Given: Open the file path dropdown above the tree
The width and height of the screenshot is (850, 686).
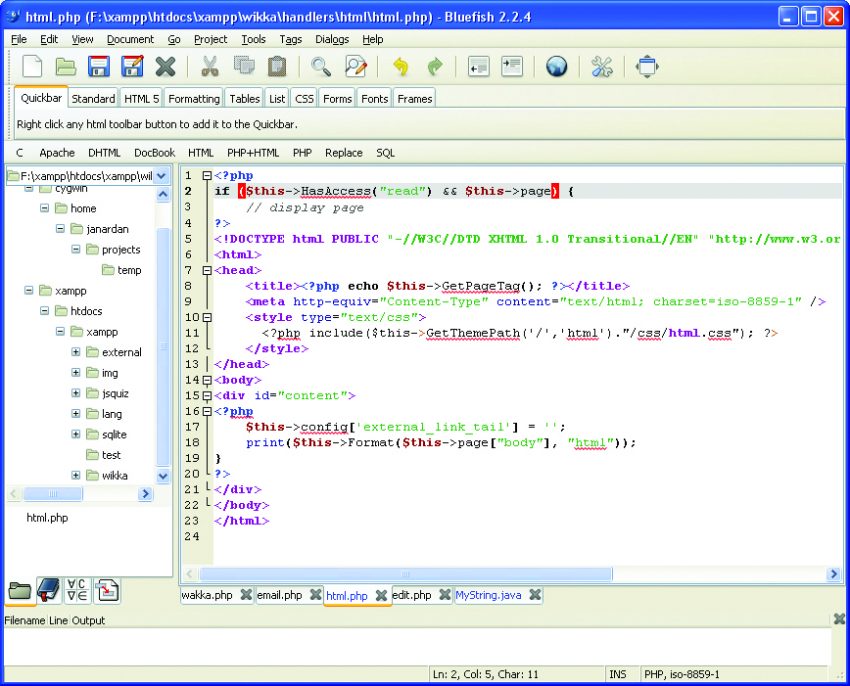Looking at the screenshot, I should (x=160, y=175).
